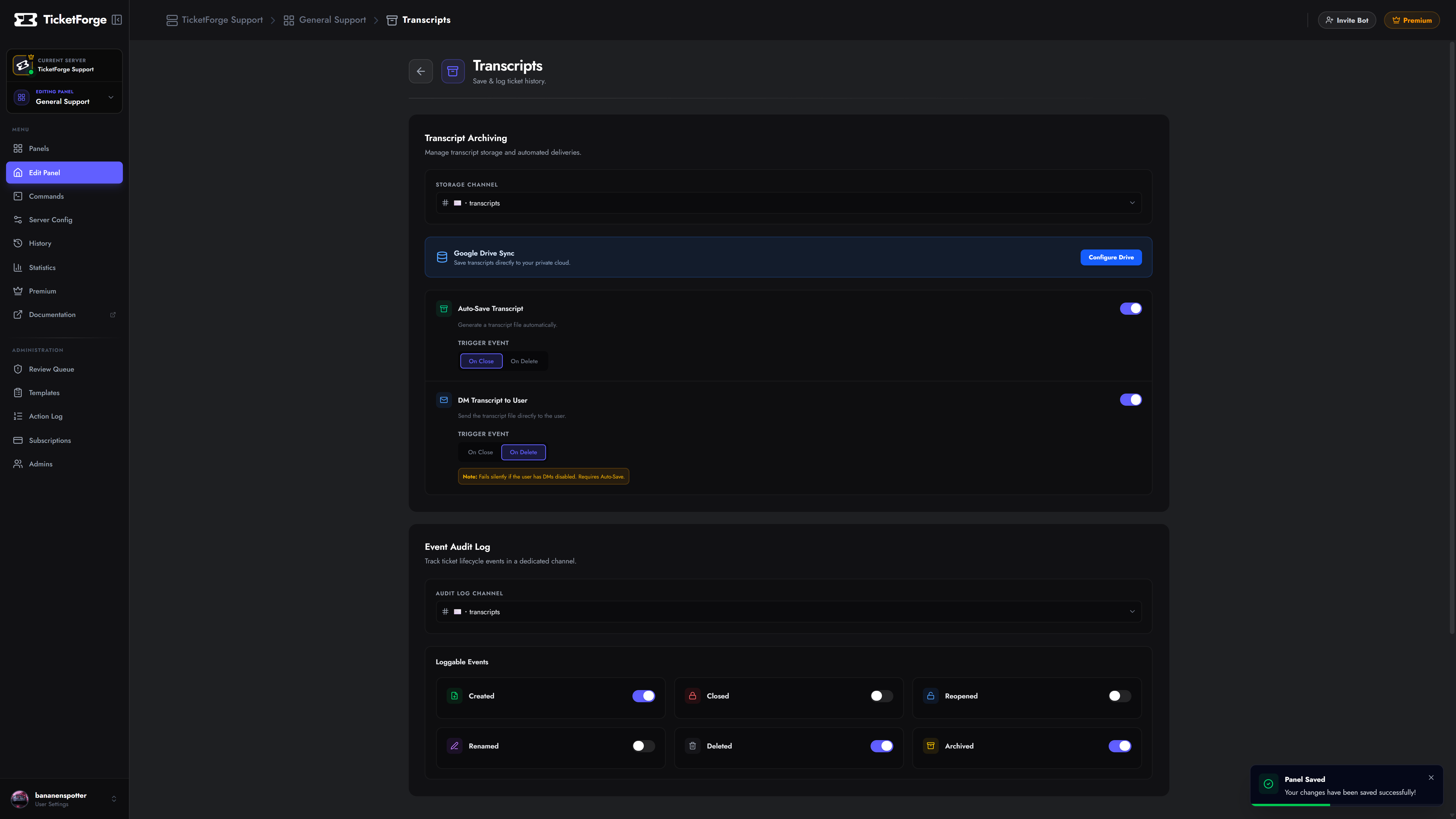Go back with the arrow button
This screenshot has width=1456, height=819.
tap(421, 71)
